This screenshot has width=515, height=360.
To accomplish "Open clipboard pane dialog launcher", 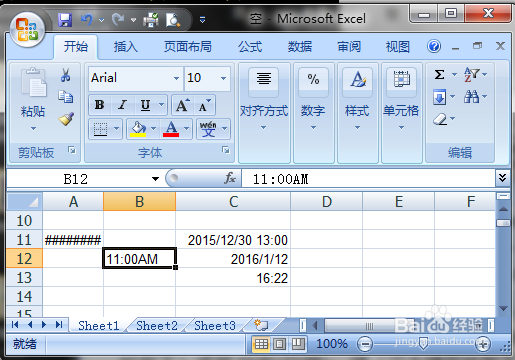I will tap(72, 150).
